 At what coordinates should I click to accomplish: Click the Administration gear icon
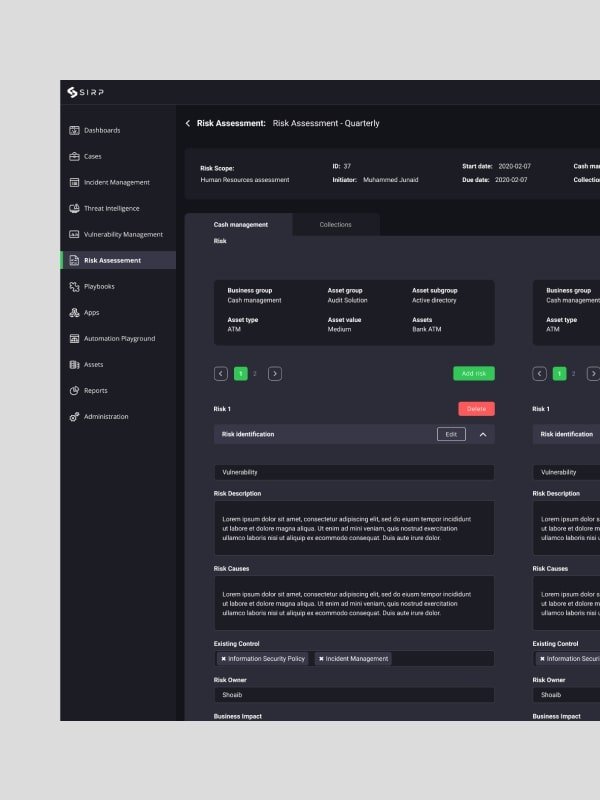[x=74, y=417]
